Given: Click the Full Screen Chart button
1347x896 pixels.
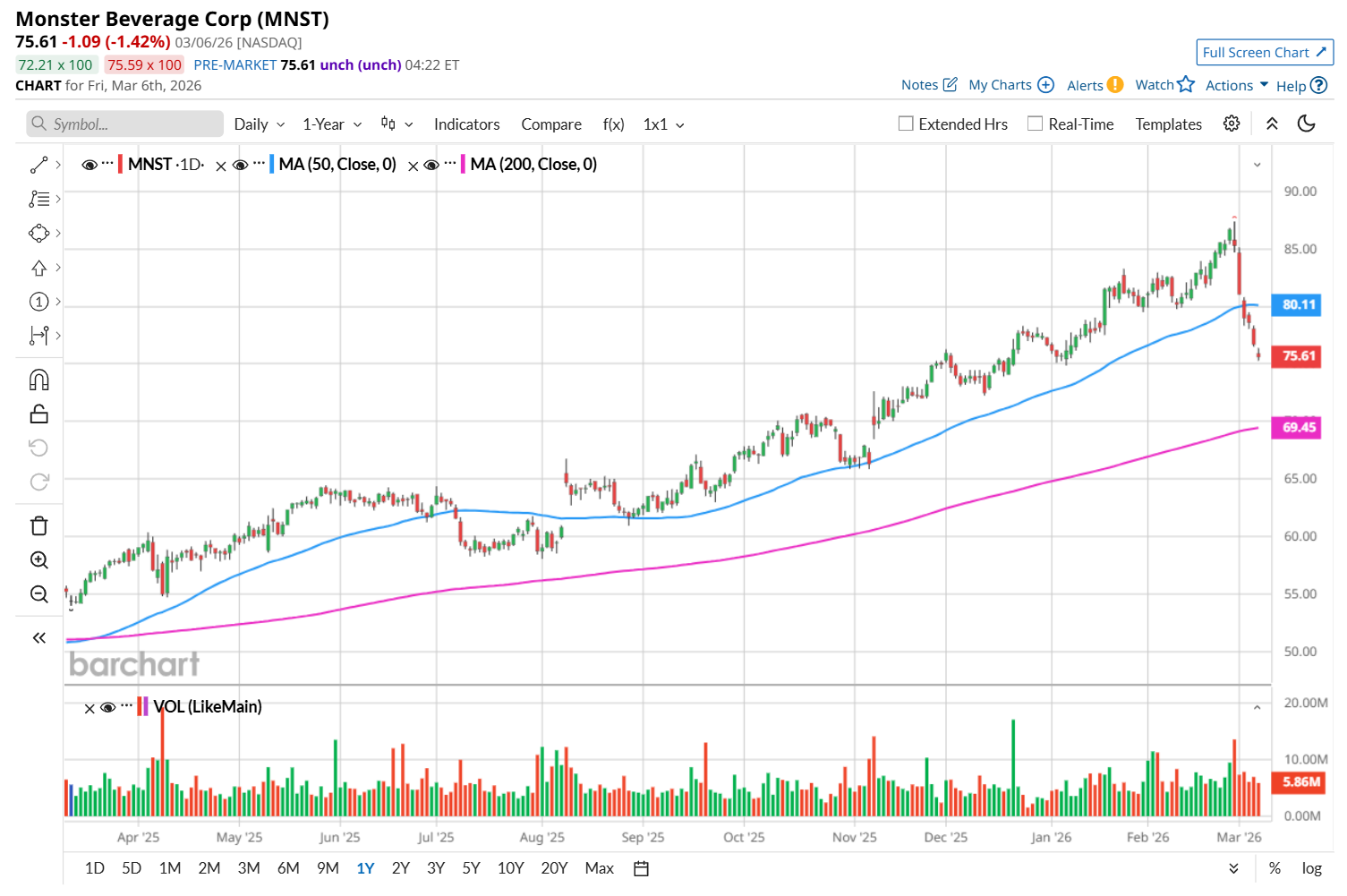Looking at the screenshot, I should (1264, 52).
